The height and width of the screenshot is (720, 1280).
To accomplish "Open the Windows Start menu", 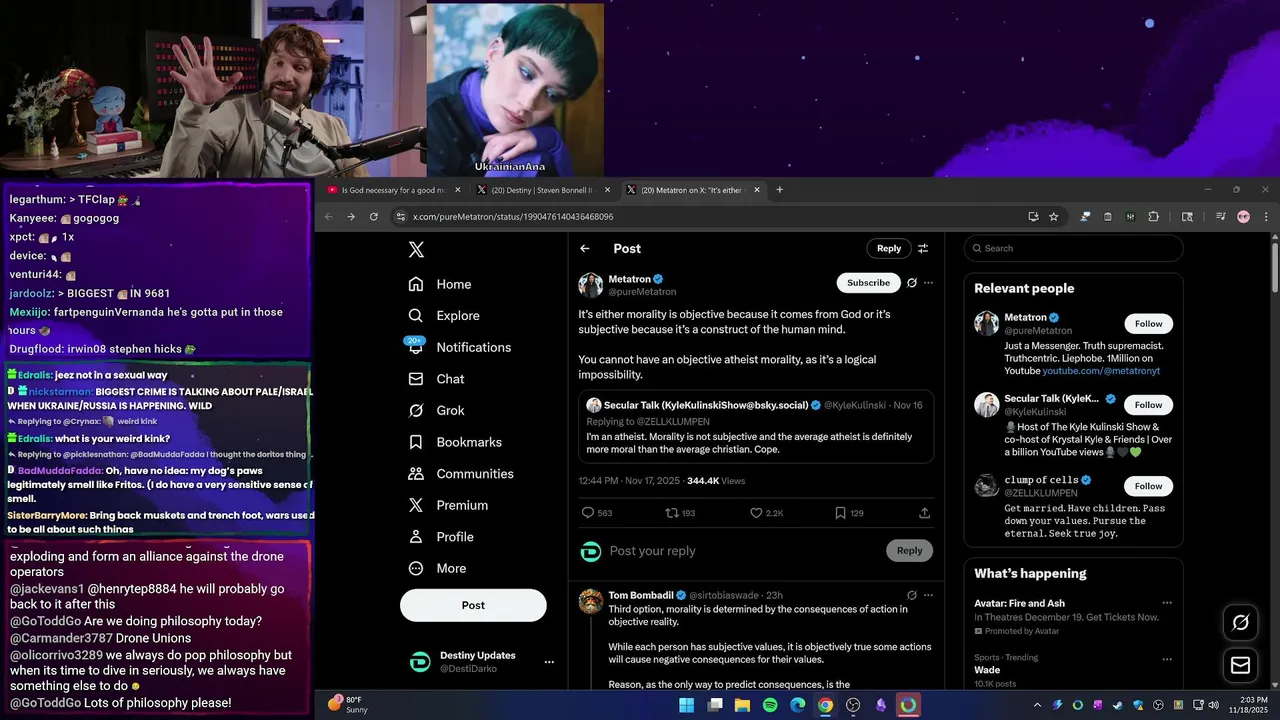I will coord(686,705).
